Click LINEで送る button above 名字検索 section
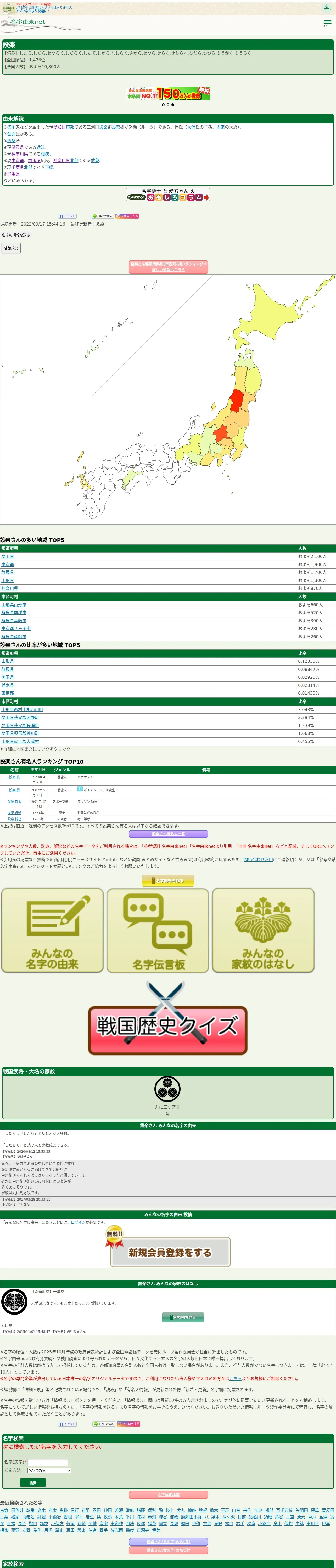 (x=104, y=1424)
